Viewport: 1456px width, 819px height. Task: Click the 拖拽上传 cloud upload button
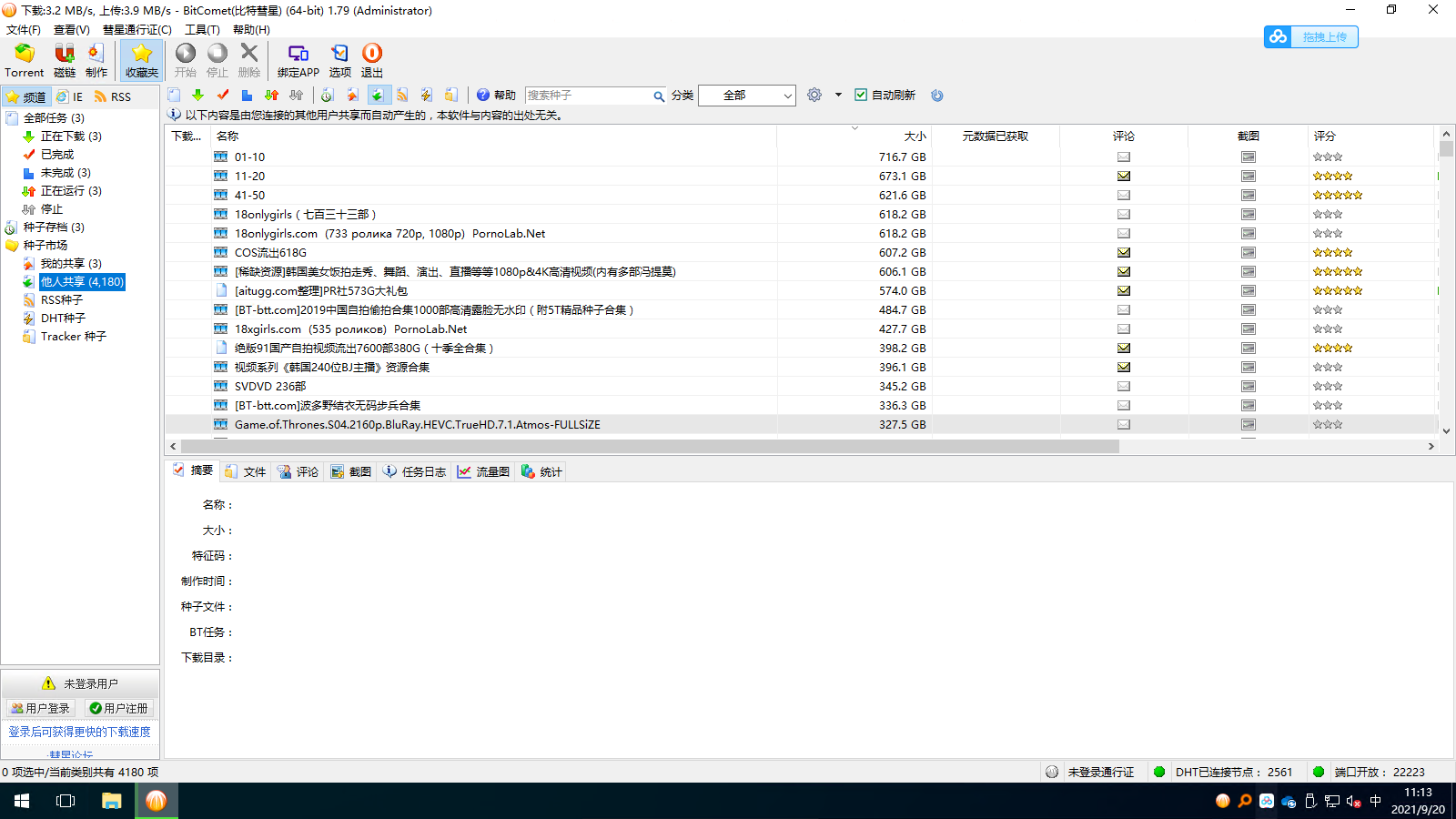click(x=1310, y=37)
